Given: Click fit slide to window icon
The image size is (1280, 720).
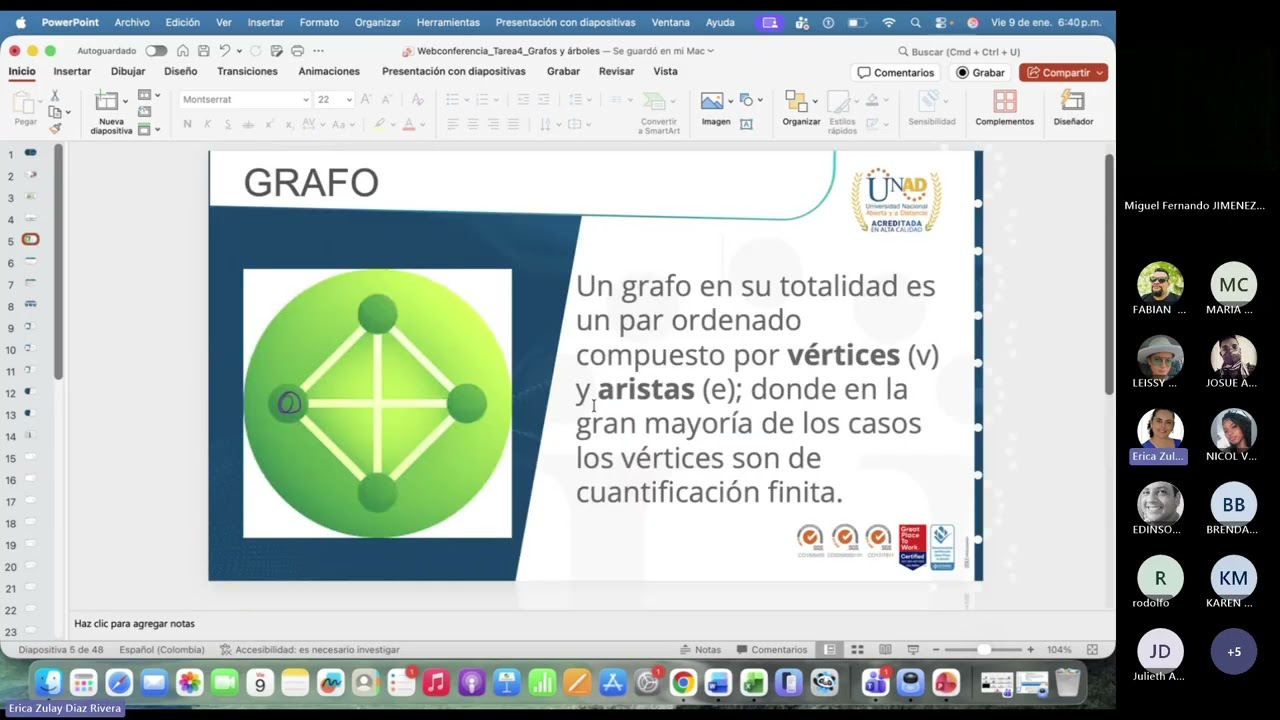Looking at the screenshot, I should pos(1092,649).
